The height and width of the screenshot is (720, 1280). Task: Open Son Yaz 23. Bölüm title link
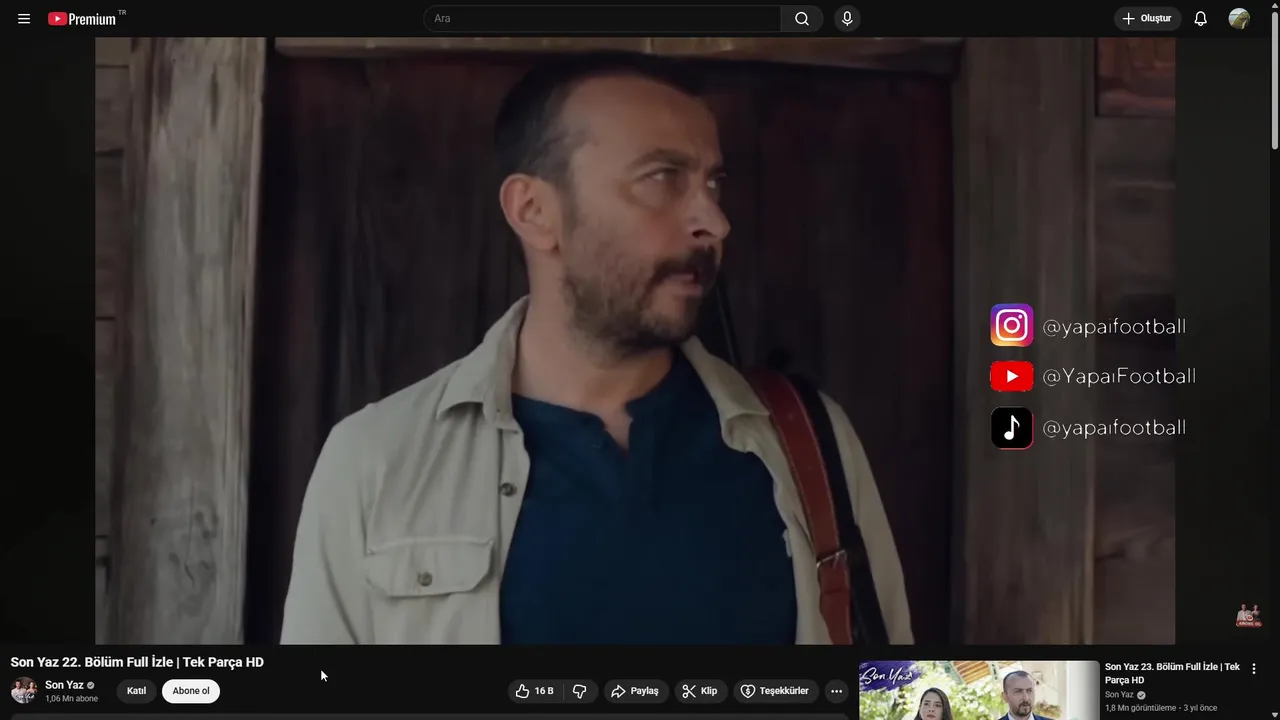coord(1172,673)
